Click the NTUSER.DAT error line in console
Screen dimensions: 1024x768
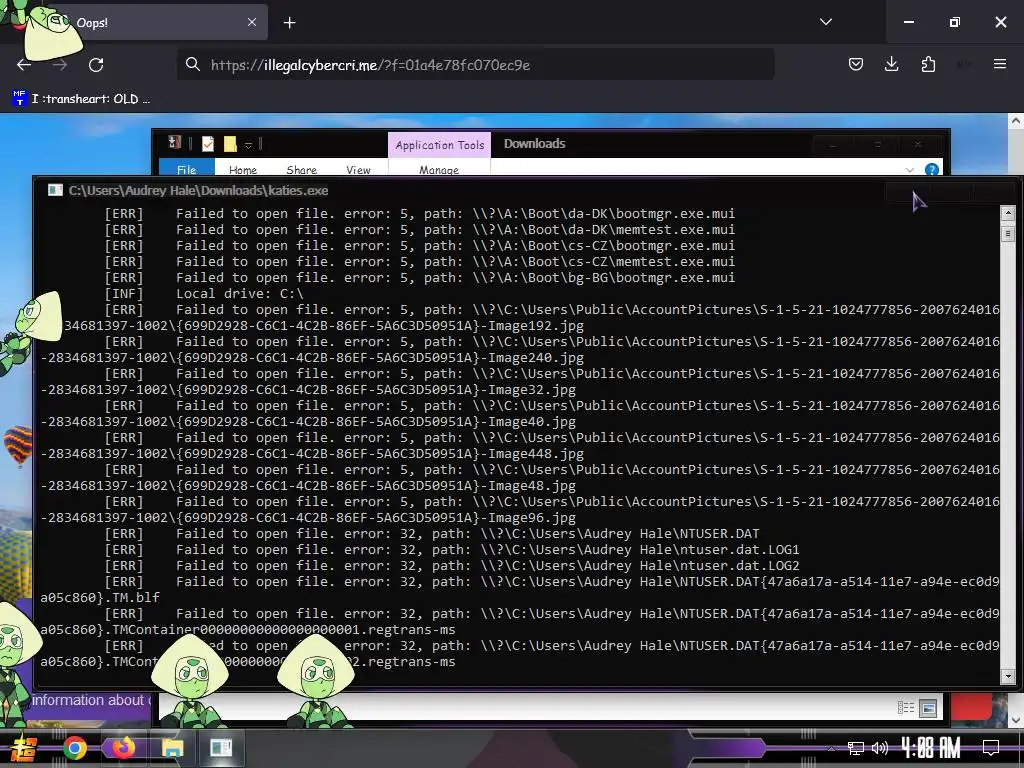(x=432, y=534)
